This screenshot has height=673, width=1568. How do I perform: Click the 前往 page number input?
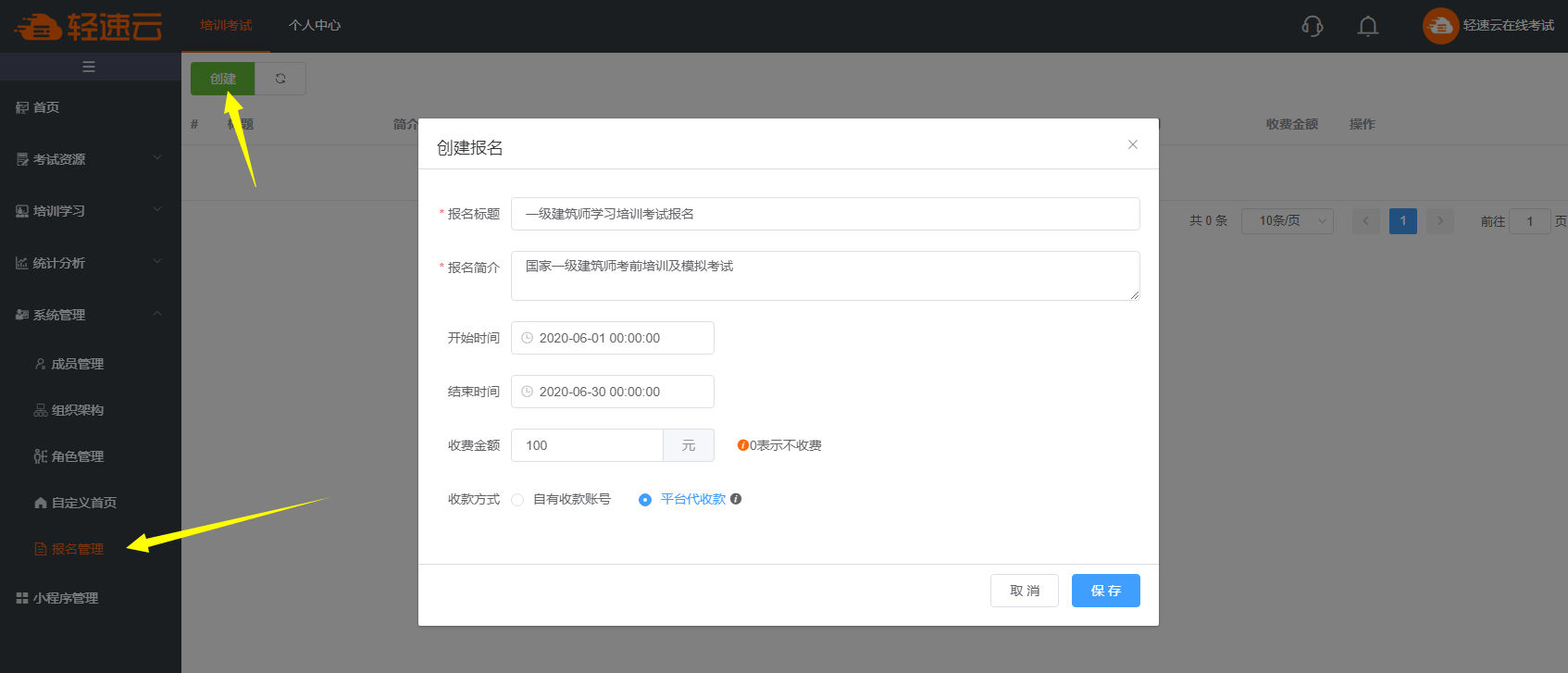click(x=1530, y=221)
